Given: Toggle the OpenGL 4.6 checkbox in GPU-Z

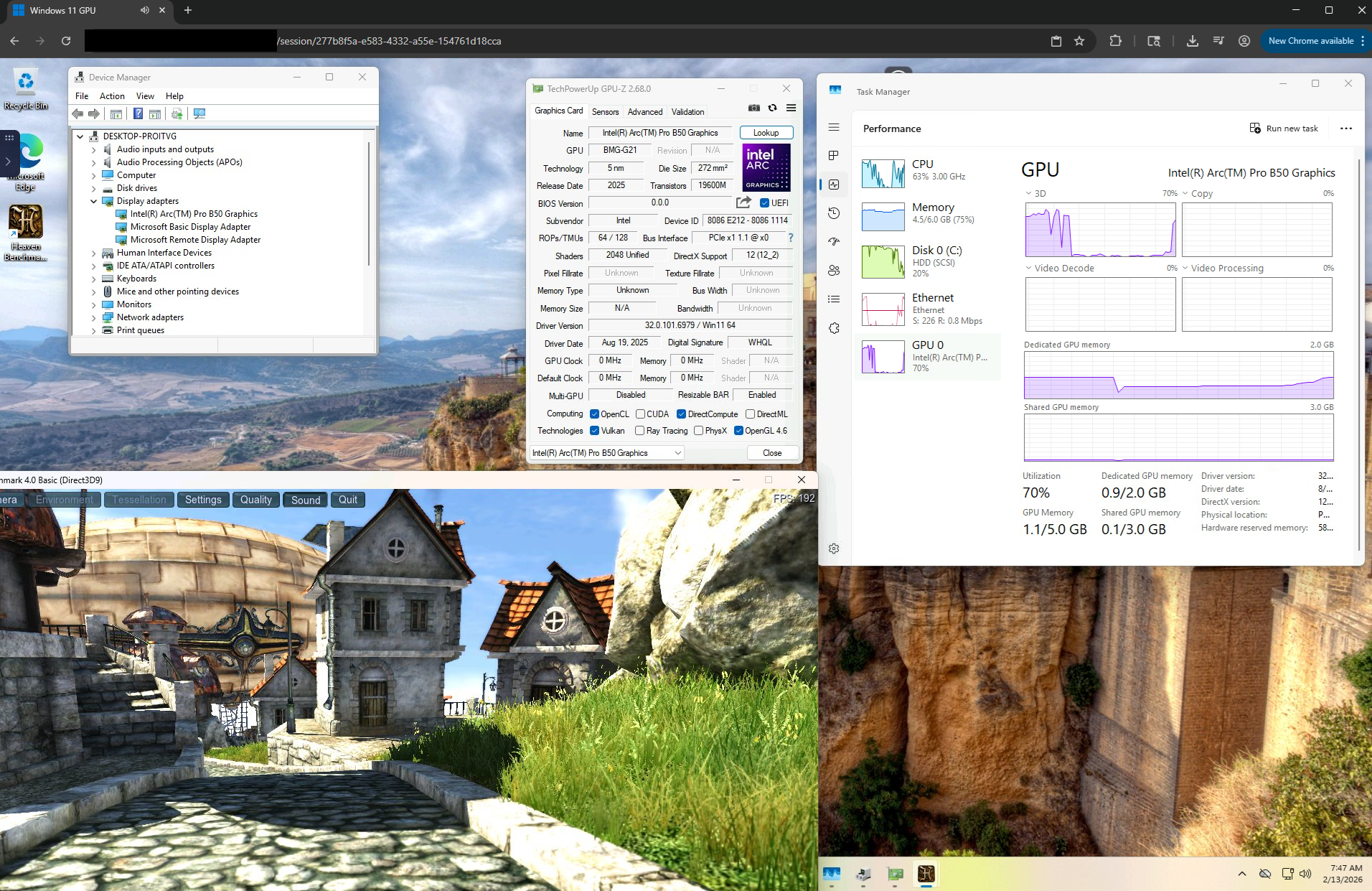Looking at the screenshot, I should [738, 431].
